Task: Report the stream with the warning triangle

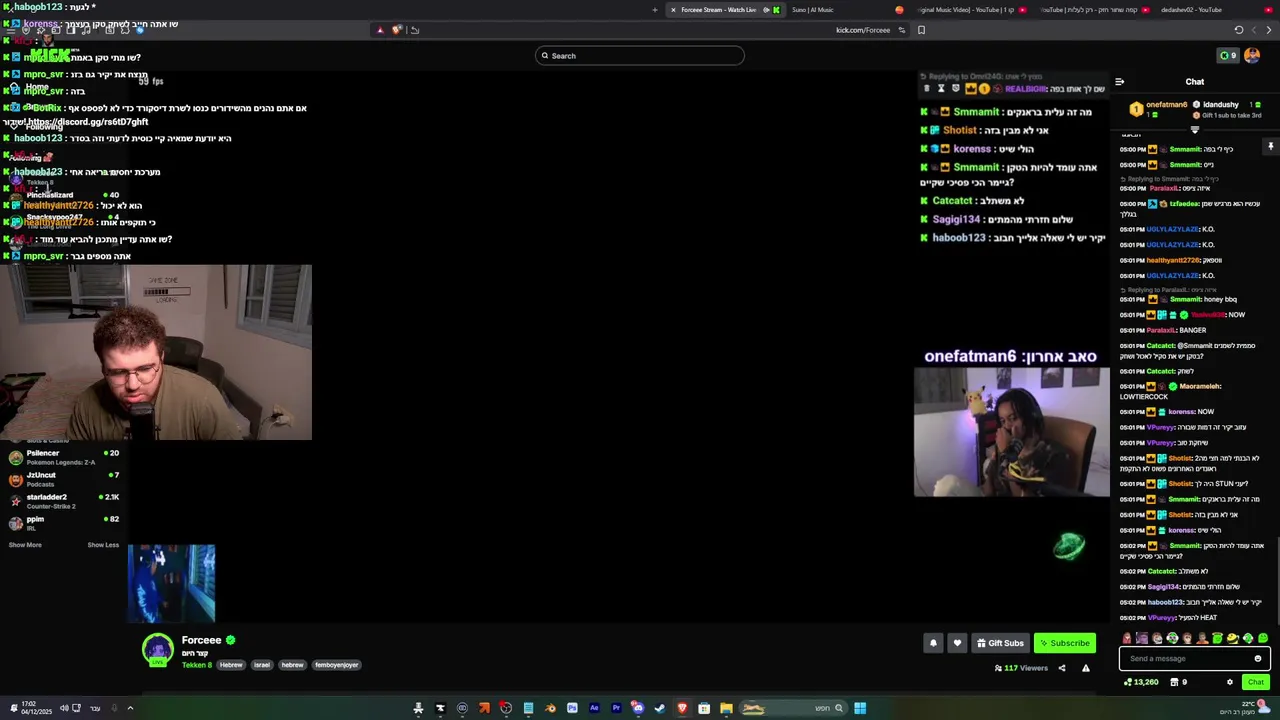Action: [x=1085, y=668]
